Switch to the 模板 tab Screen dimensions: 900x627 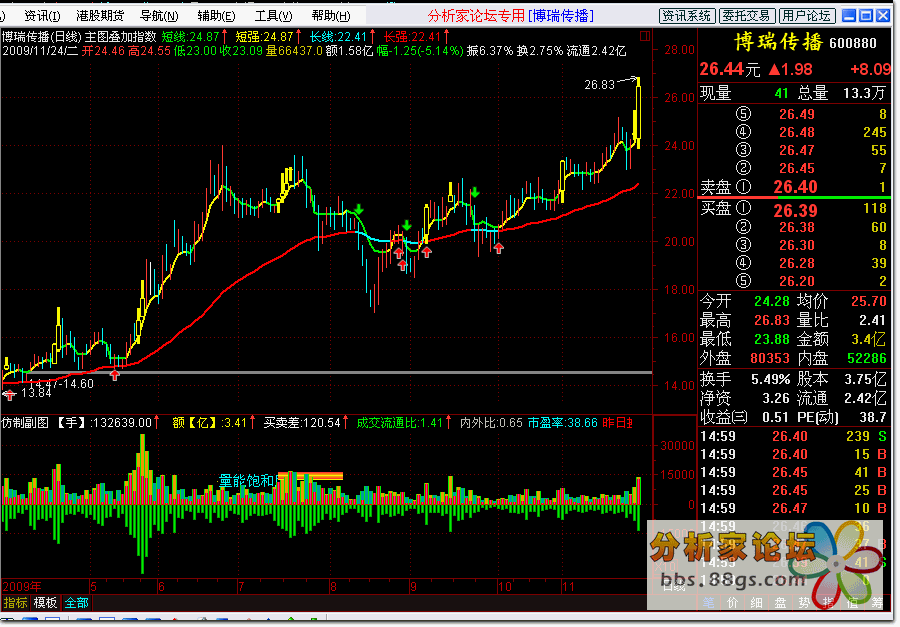coord(45,602)
